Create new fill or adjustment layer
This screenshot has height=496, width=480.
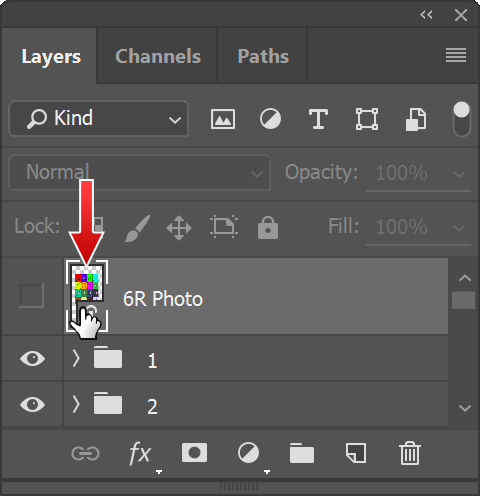pos(248,453)
